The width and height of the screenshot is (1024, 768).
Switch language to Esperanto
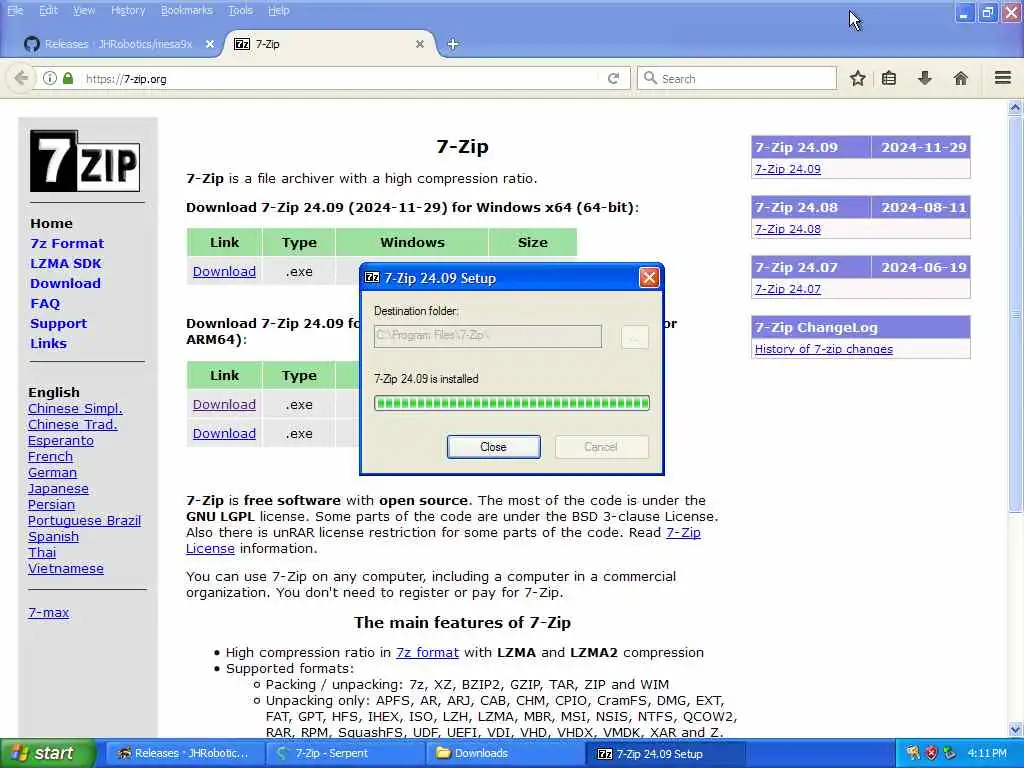click(x=61, y=441)
